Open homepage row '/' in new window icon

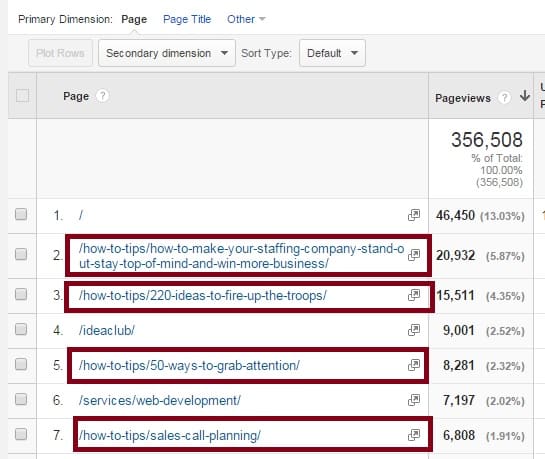coord(414,215)
